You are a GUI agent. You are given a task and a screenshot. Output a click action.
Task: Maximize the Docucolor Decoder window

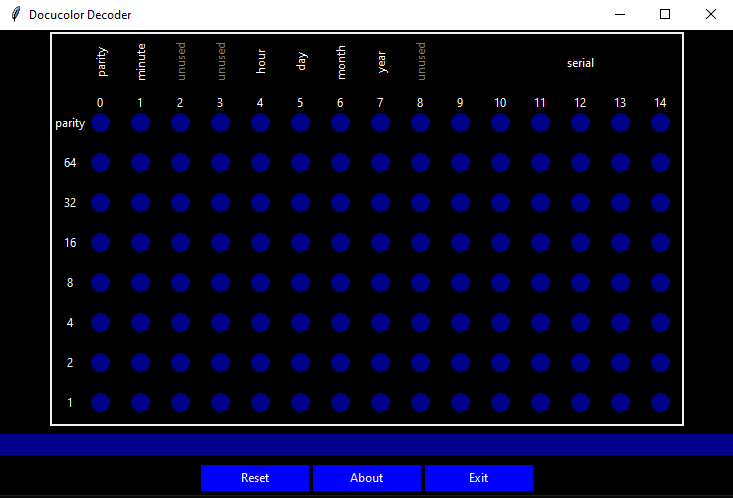(665, 14)
